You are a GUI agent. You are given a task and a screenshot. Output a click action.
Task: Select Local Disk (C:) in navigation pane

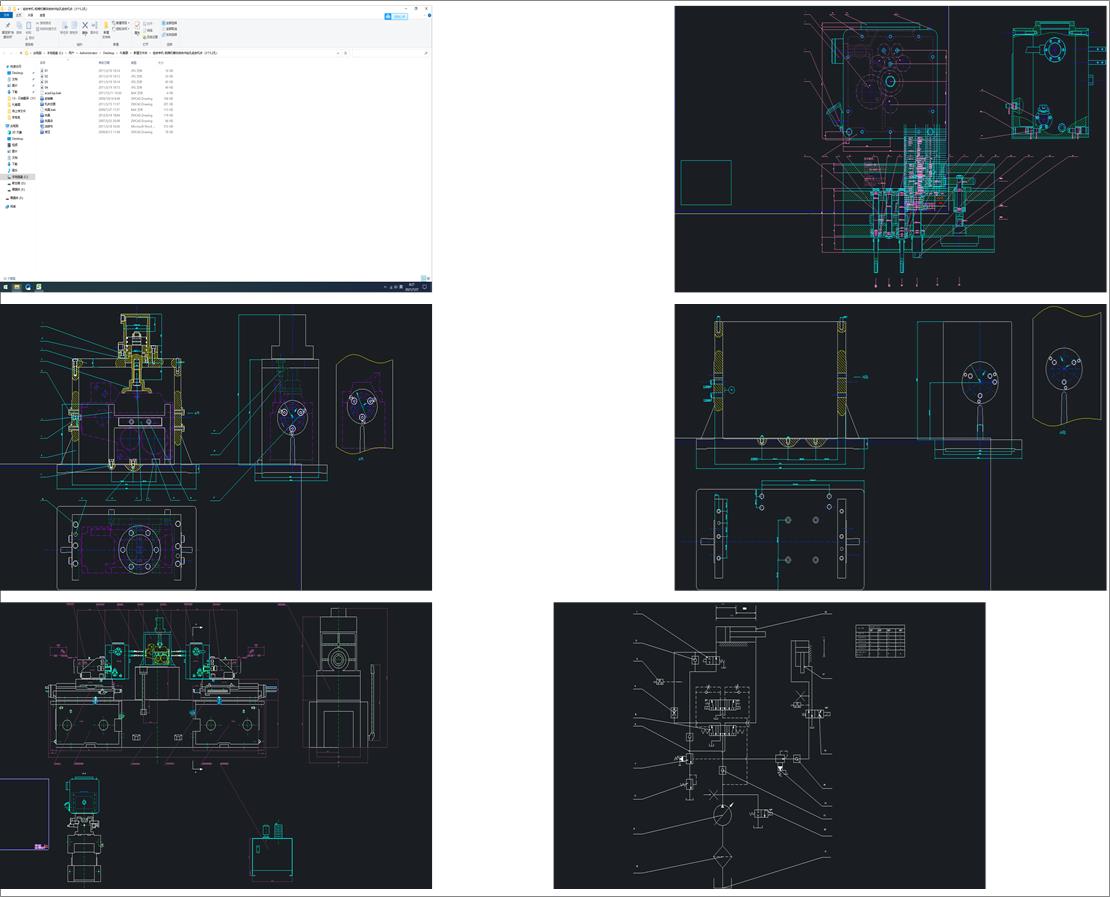coord(20,177)
